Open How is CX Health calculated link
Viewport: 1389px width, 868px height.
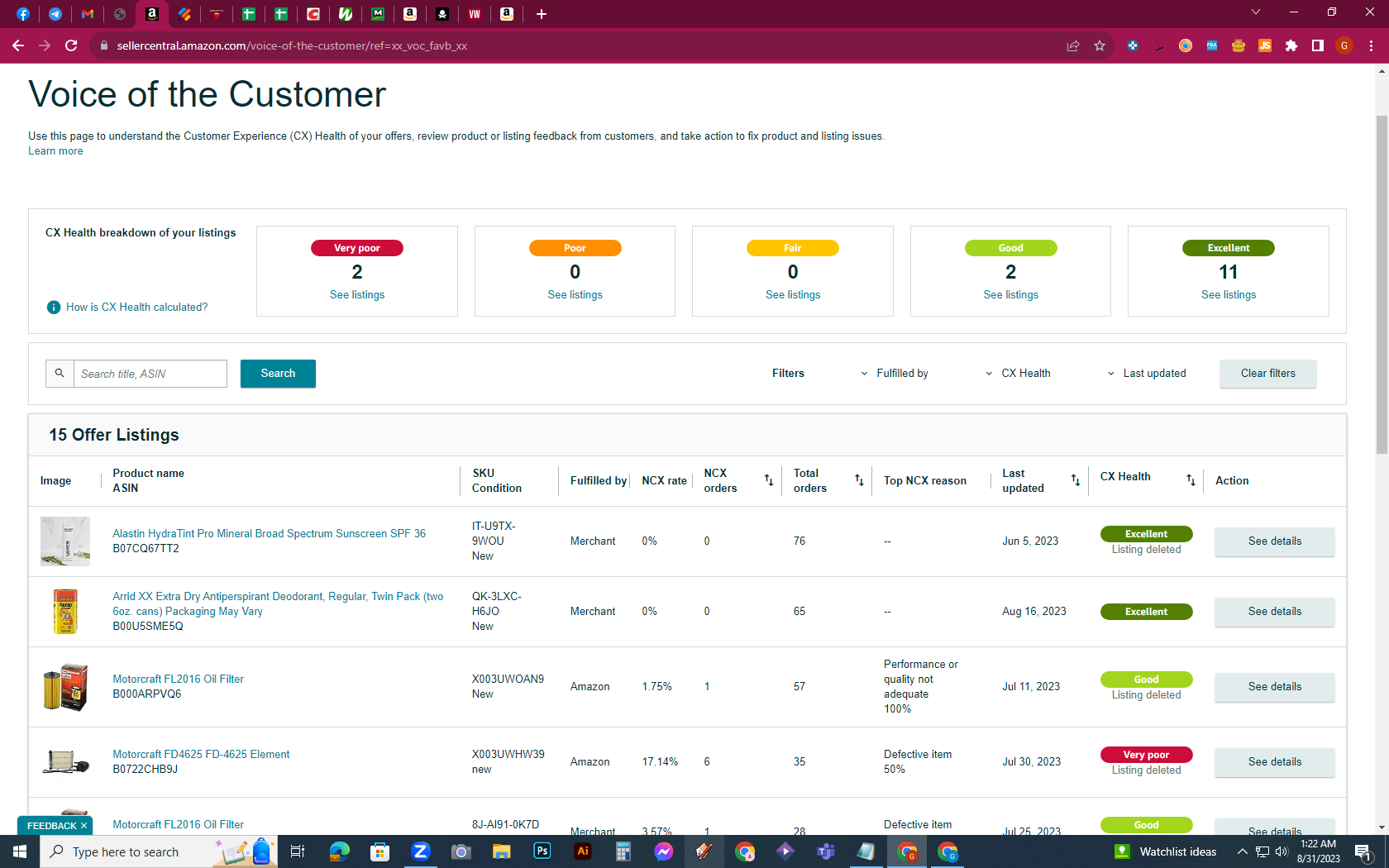tap(137, 308)
